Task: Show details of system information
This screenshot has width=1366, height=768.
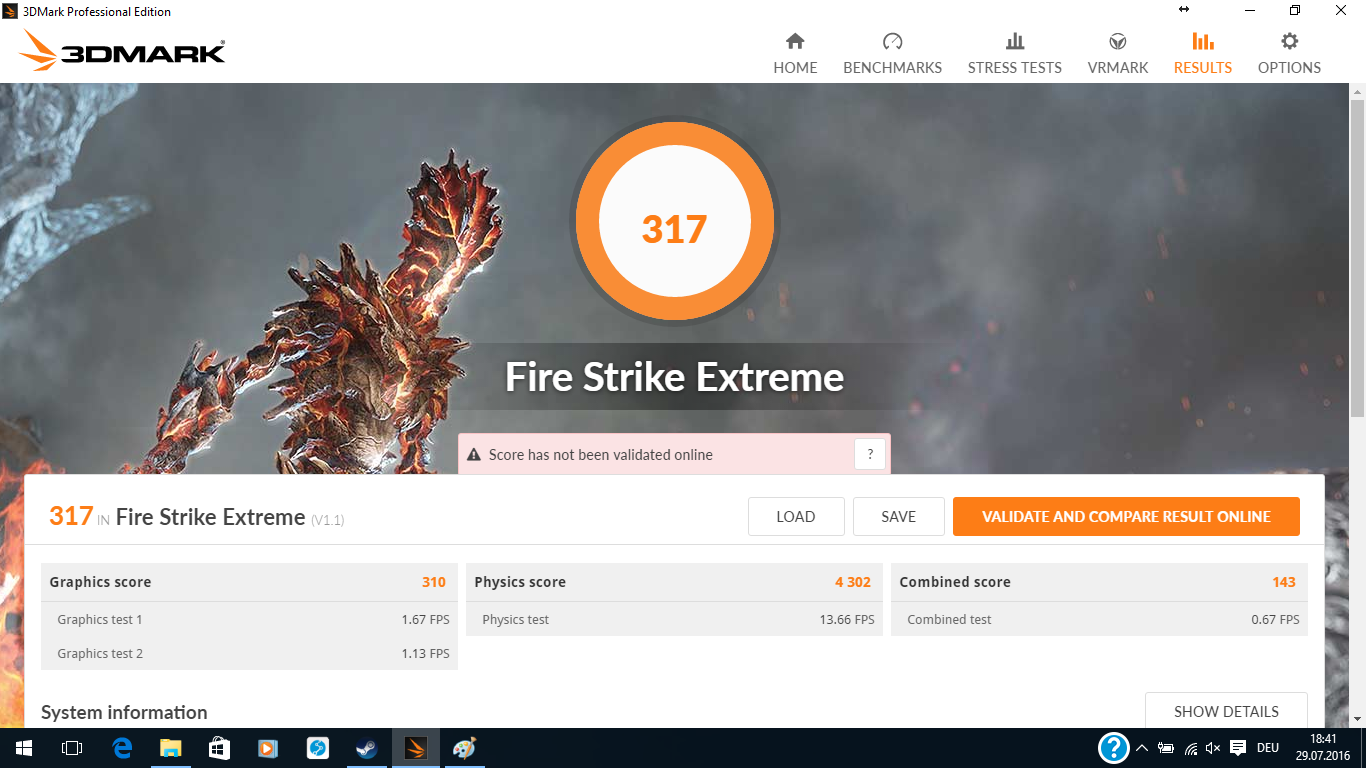Action: click(x=1226, y=711)
